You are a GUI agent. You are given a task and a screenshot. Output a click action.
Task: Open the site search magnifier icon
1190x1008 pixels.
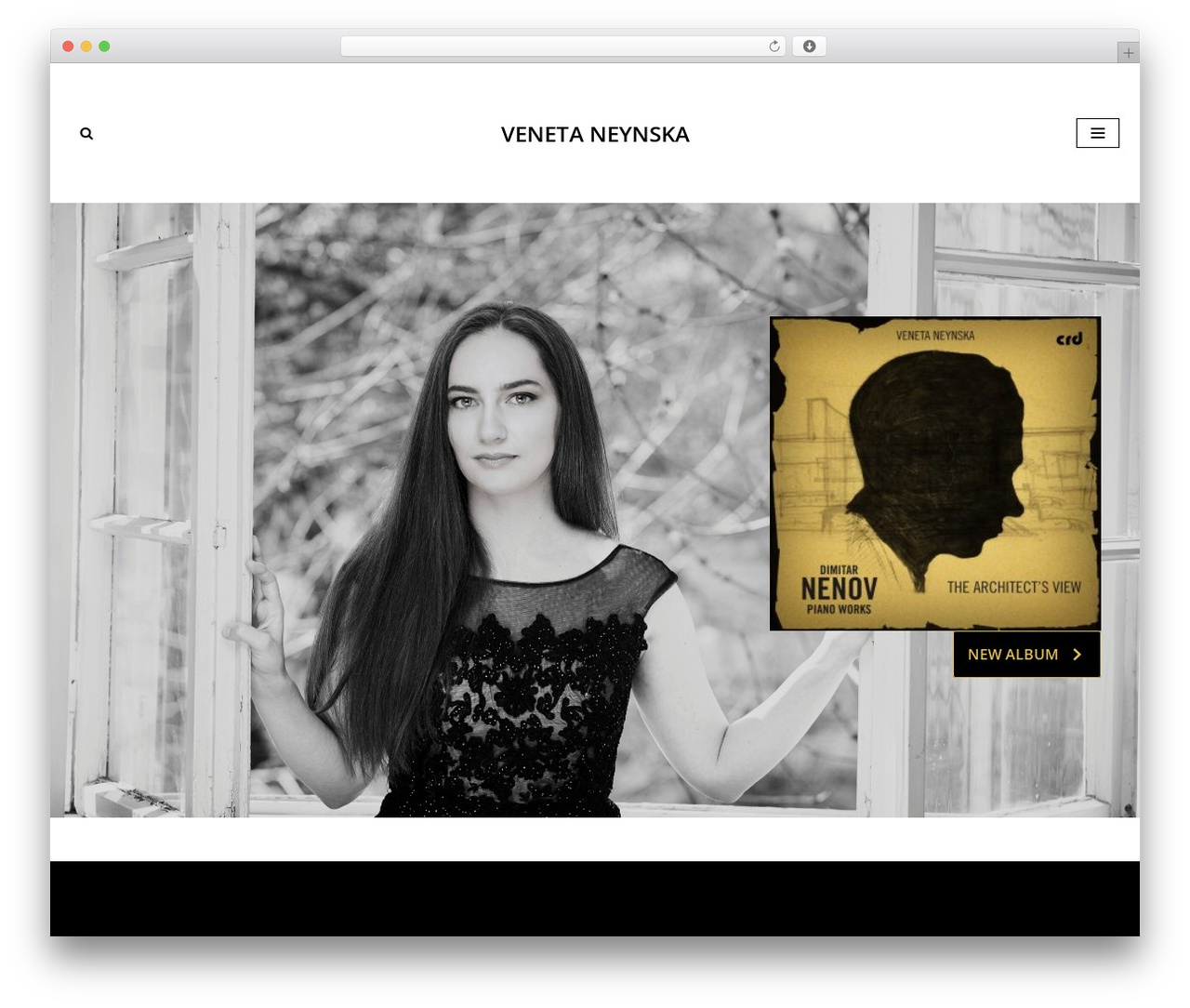click(x=86, y=134)
